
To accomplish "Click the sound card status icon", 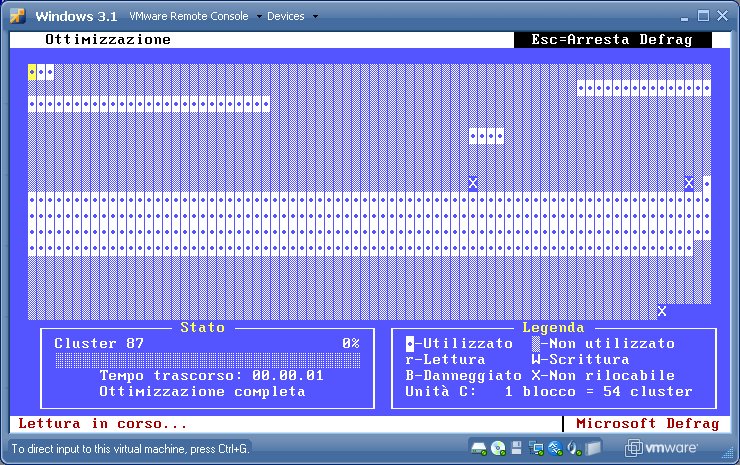I will [575, 448].
